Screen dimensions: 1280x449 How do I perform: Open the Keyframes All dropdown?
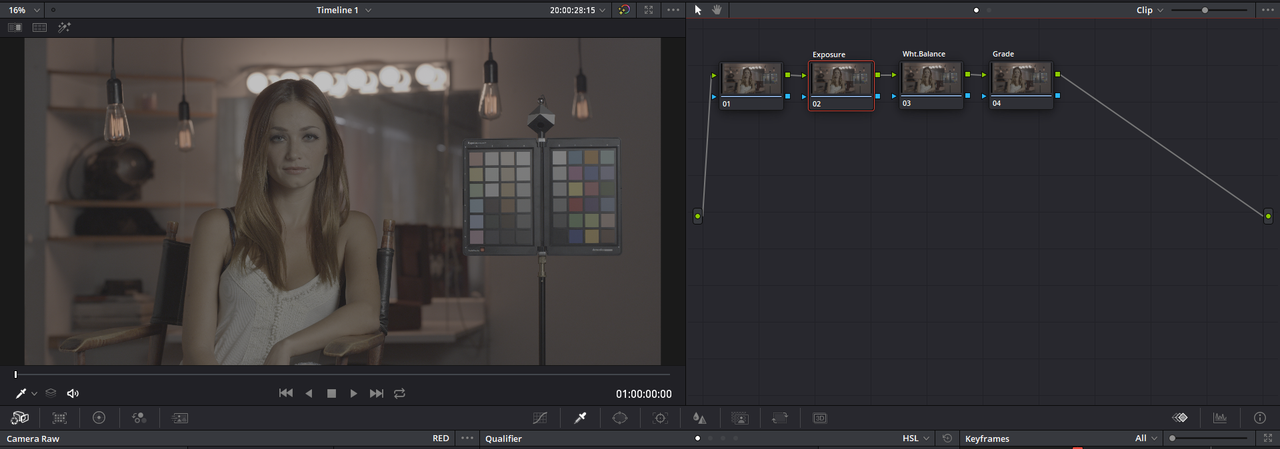[1147, 439]
